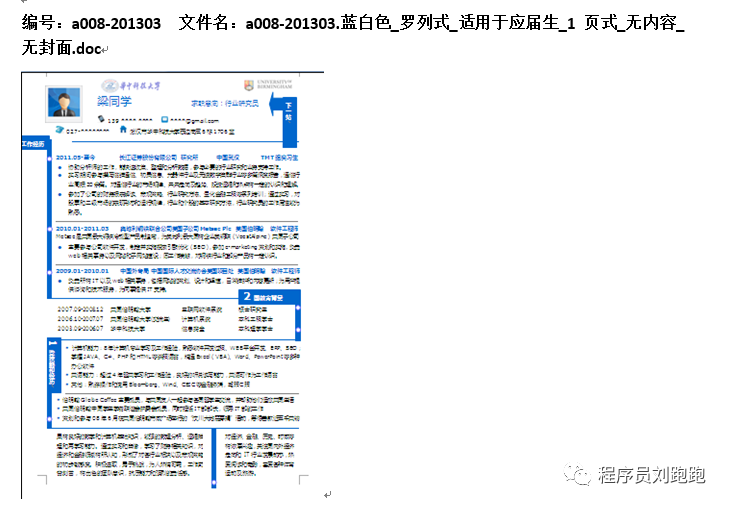
Task: Click the profile photo in the resume
Action: click(64, 103)
